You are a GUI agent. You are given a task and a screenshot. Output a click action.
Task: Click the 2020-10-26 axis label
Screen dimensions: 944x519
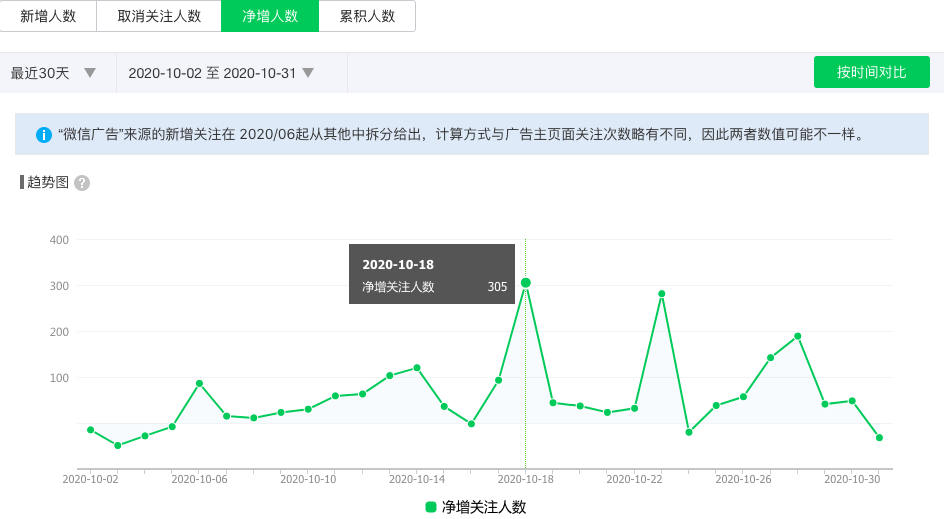tap(743, 479)
